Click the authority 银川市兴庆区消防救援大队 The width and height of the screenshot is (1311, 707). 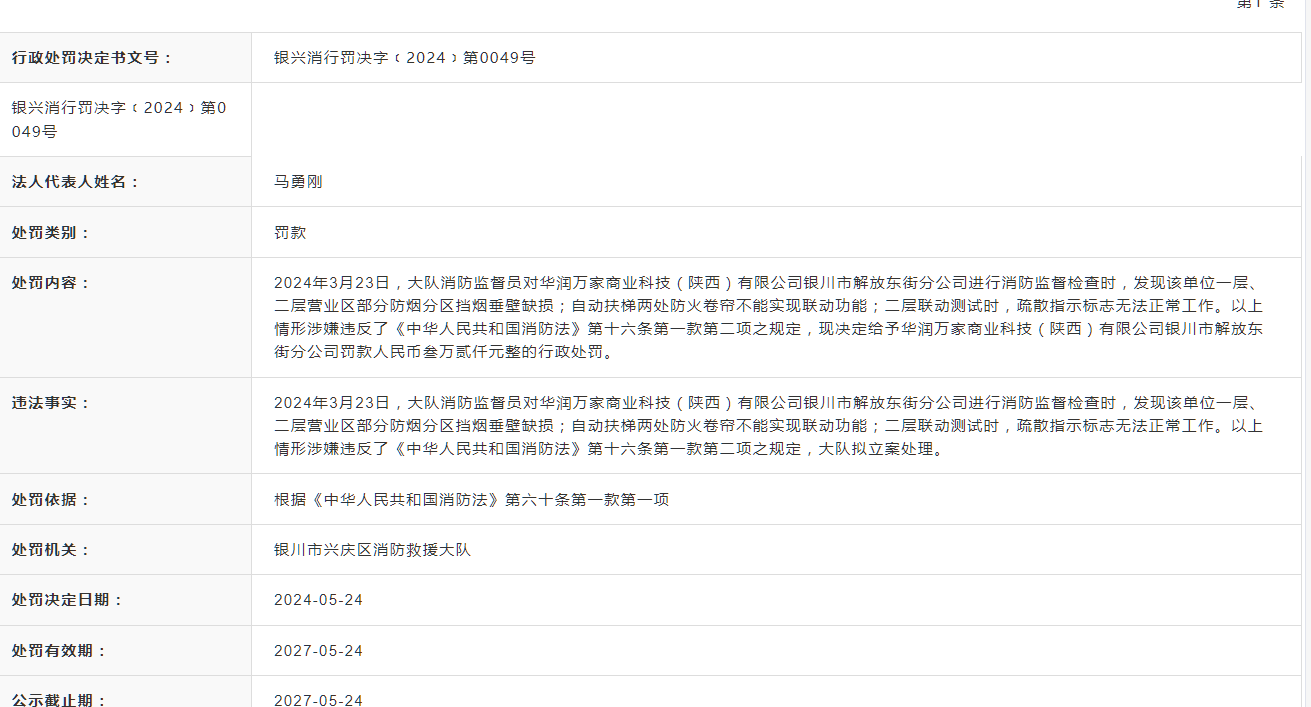tap(372, 550)
